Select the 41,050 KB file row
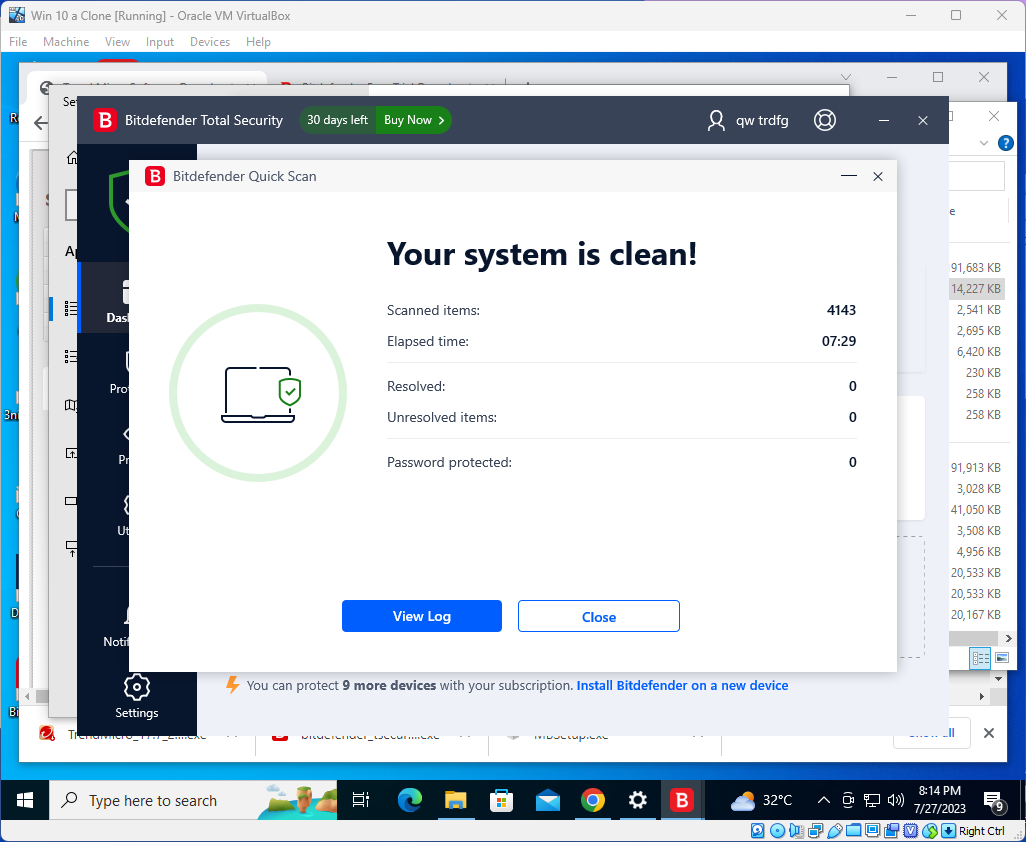Image resolution: width=1026 pixels, height=842 pixels. tap(976, 510)
